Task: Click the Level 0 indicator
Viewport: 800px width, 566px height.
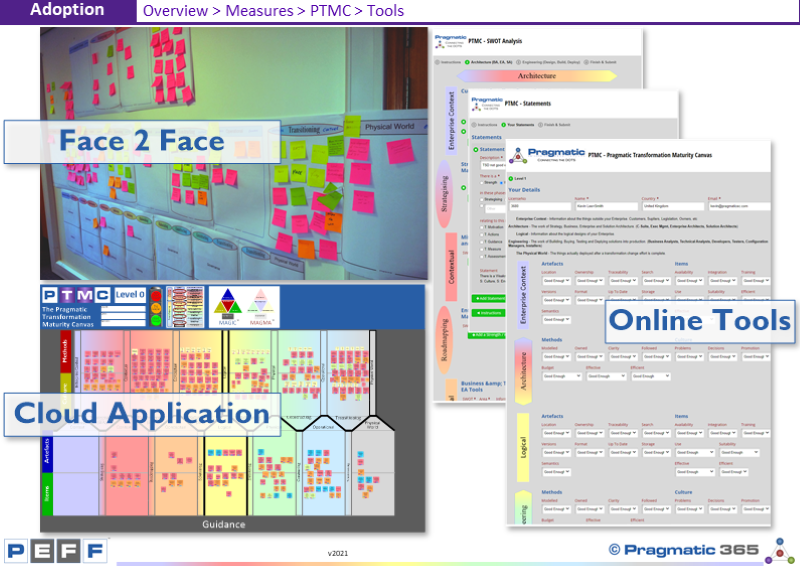Action: click(130, 295)
